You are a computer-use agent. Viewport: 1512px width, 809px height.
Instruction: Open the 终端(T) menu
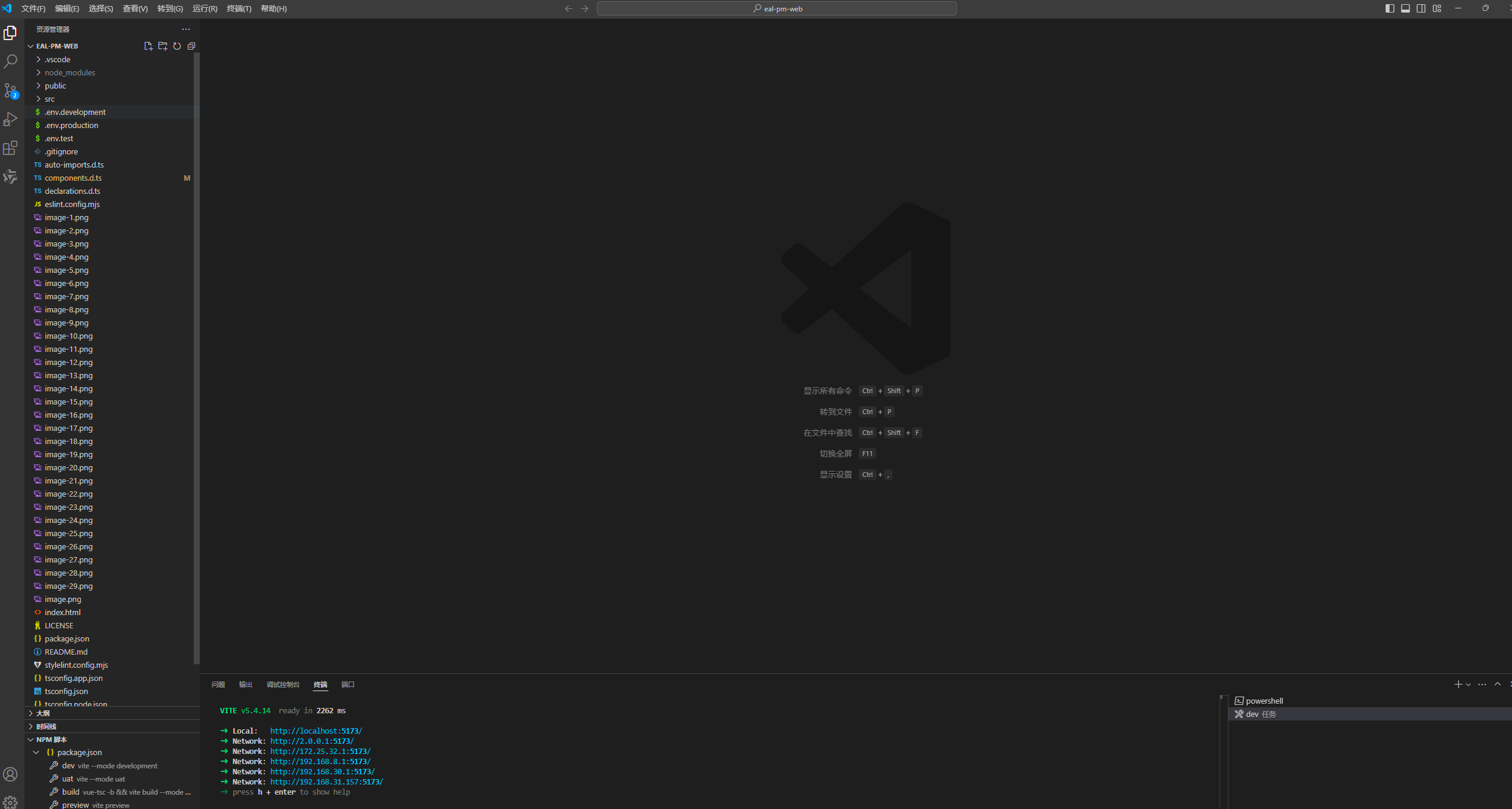point(239,8)
